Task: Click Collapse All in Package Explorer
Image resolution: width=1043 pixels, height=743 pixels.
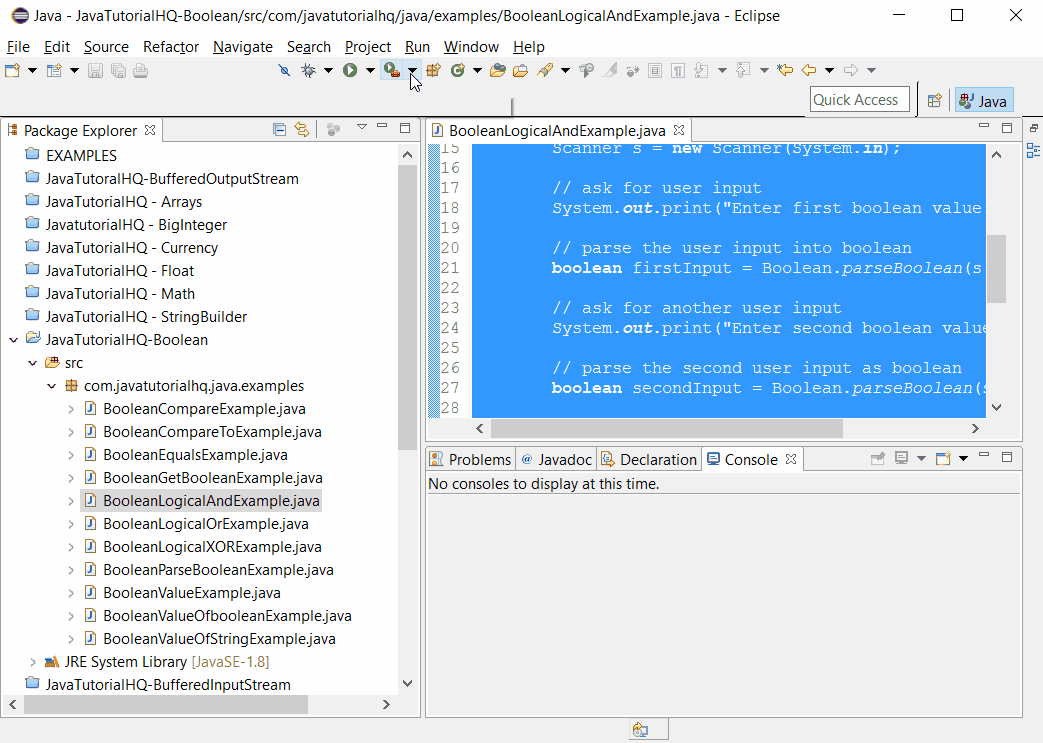Action: (x=279, y=130)
